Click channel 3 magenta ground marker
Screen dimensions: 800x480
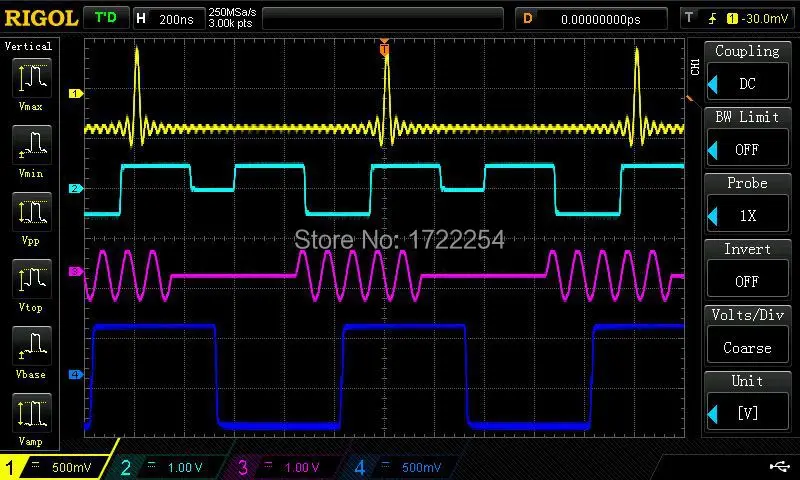[x=76, y=271]
